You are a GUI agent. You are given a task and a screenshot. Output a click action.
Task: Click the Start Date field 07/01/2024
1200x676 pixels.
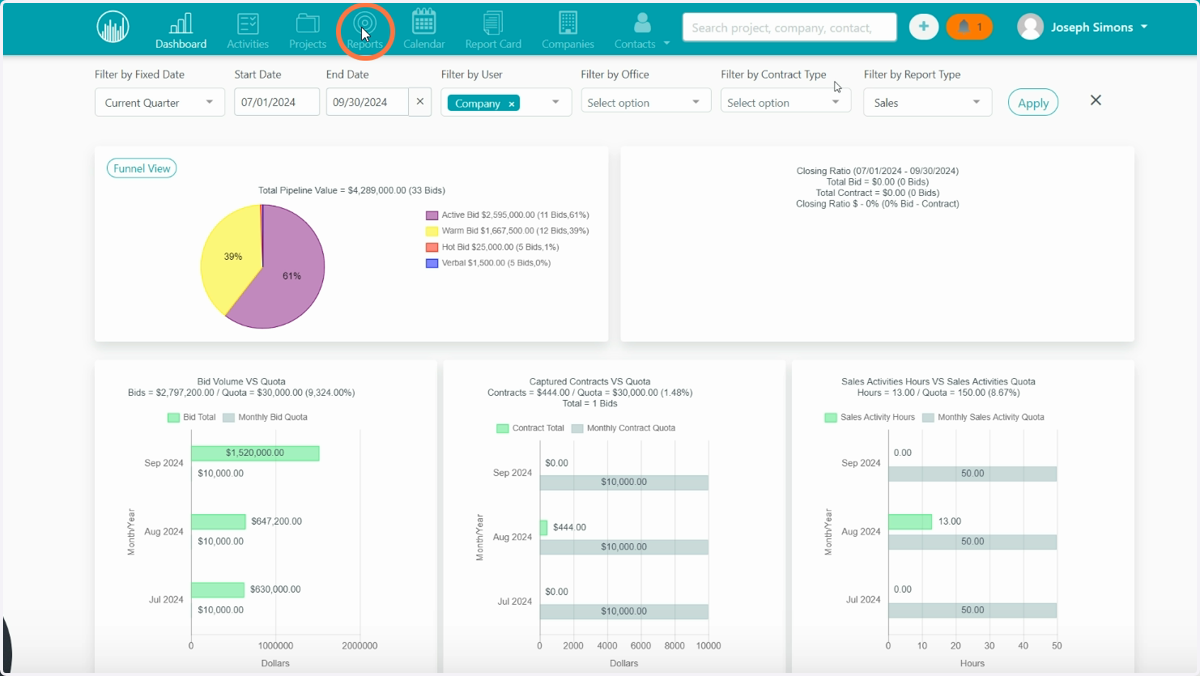tap(277, 102)
